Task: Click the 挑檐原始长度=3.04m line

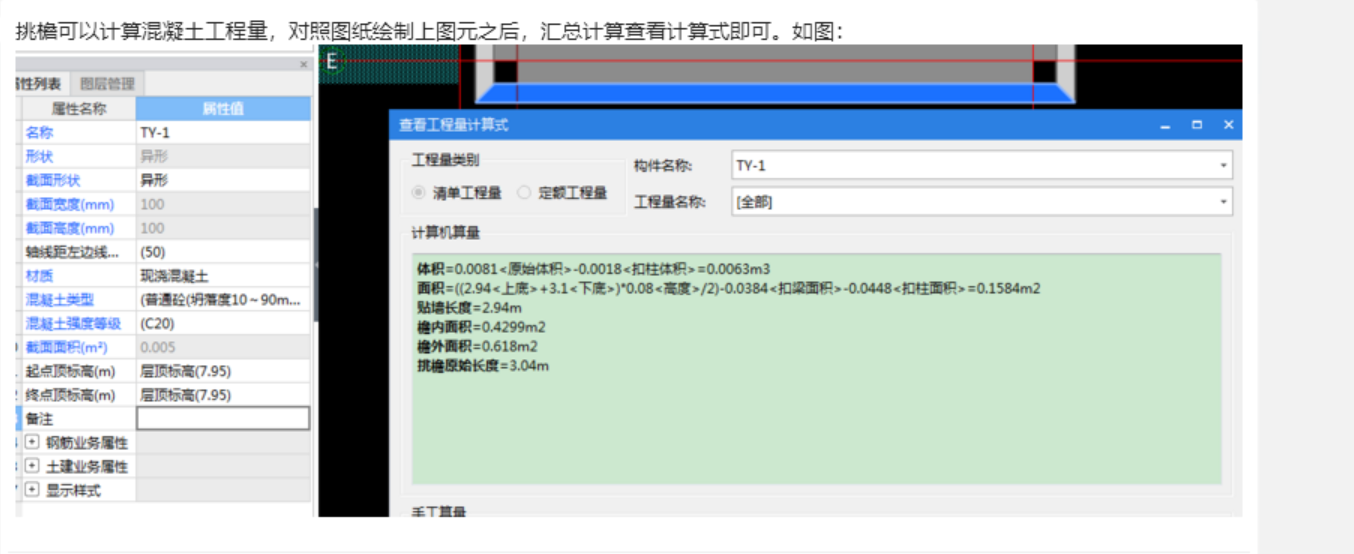Action: click(x=483, y=366)
